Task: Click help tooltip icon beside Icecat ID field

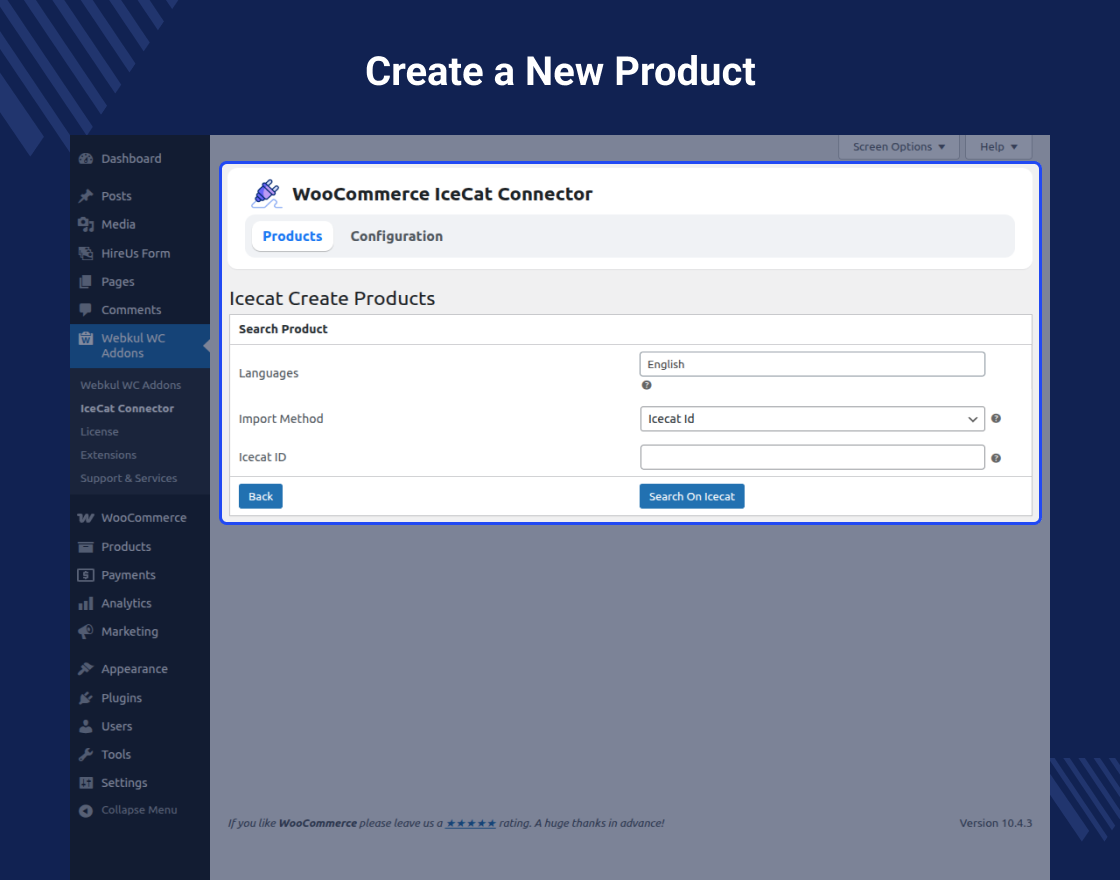Action: tap(996, 458)
